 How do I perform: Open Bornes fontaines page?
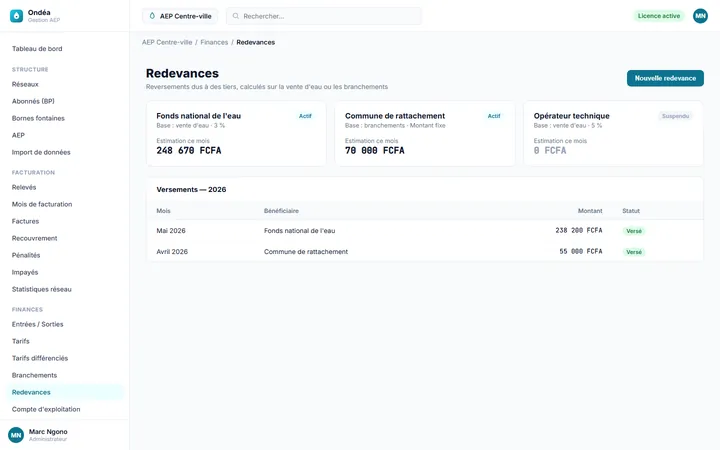(x=38, y=118)
